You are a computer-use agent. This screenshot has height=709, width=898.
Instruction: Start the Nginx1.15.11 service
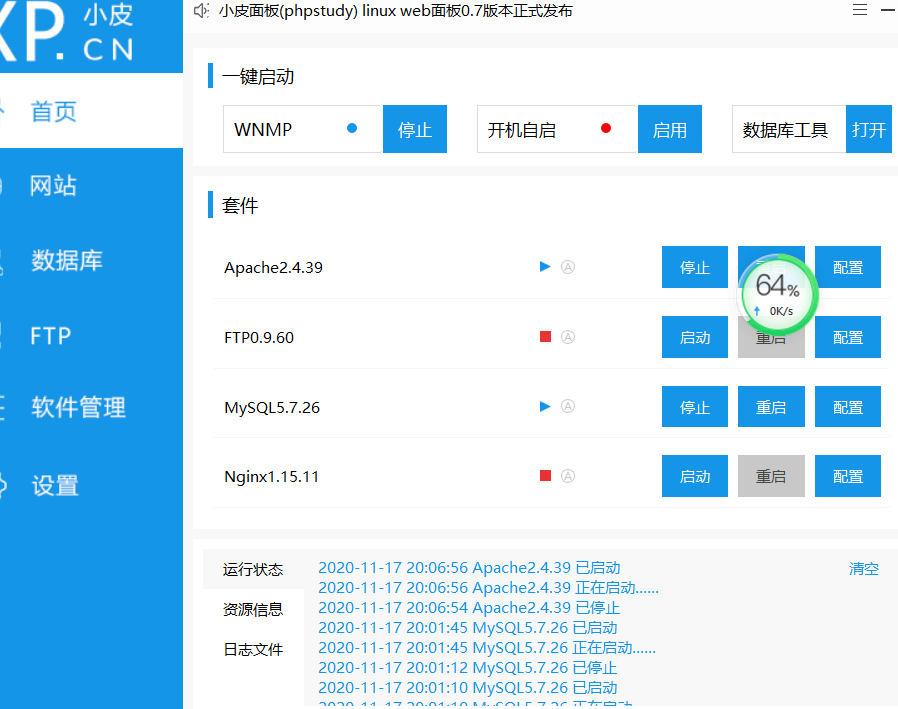[x=695, y=476]
